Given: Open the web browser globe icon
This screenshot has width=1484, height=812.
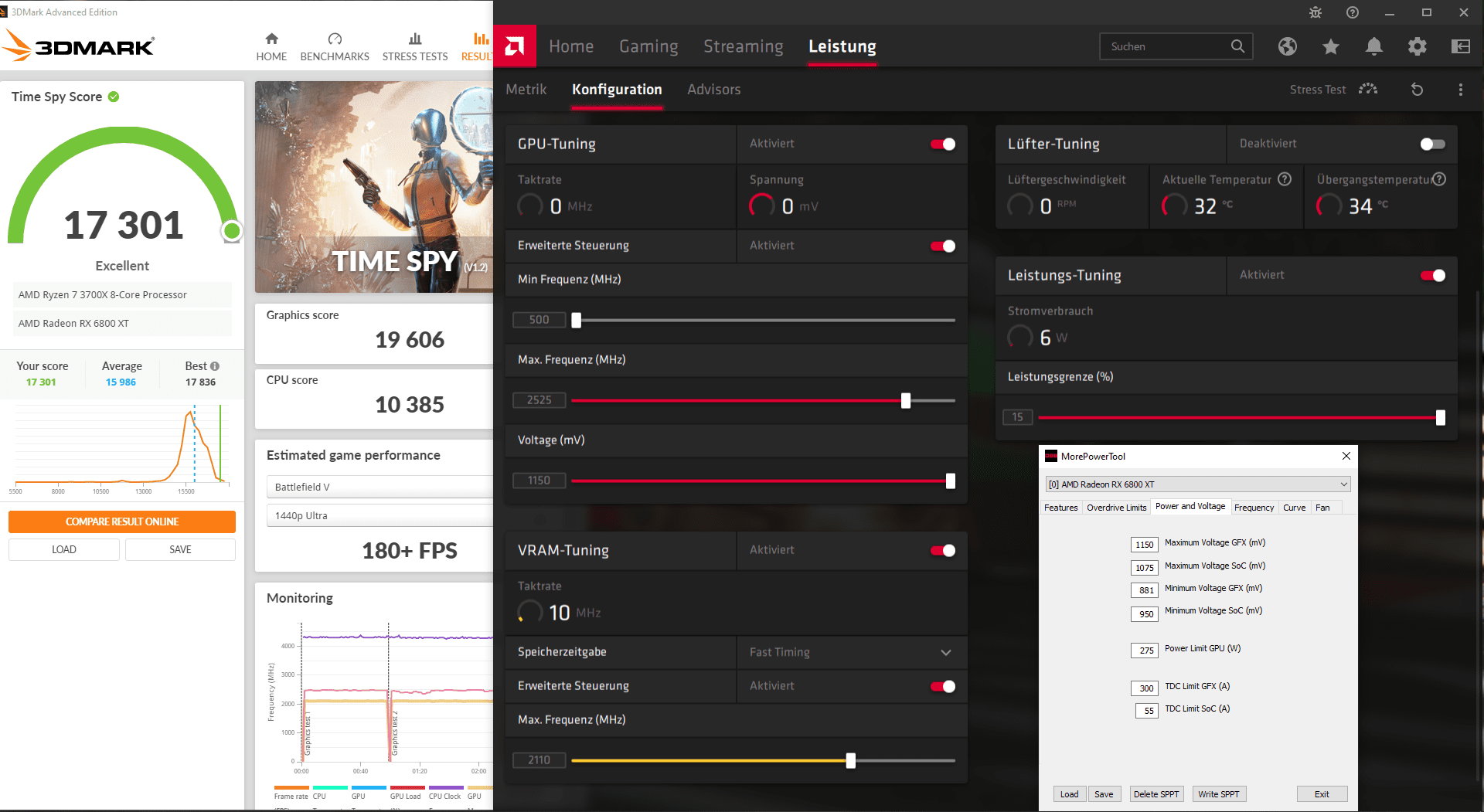Looking at the screenshot, I should (x=1288, y=46).
